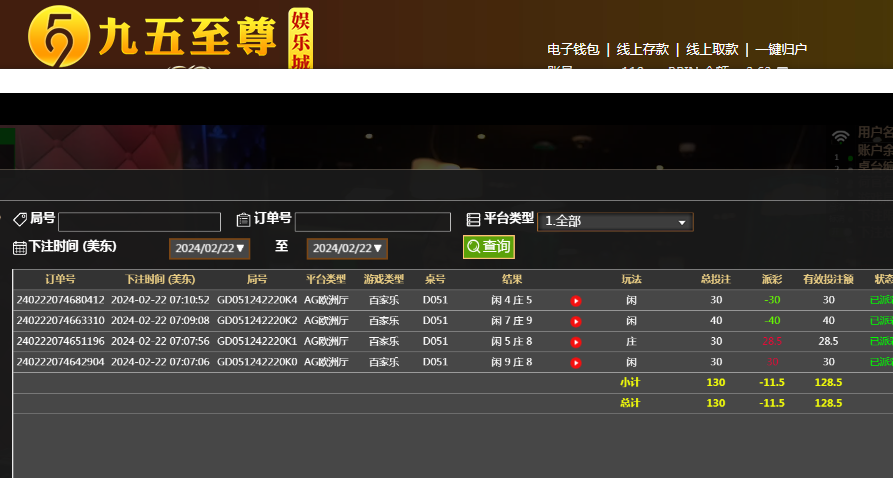Click the calendar icon beside 下注时间
This screenshot has height=478, width=893.
tap(19, 247)
